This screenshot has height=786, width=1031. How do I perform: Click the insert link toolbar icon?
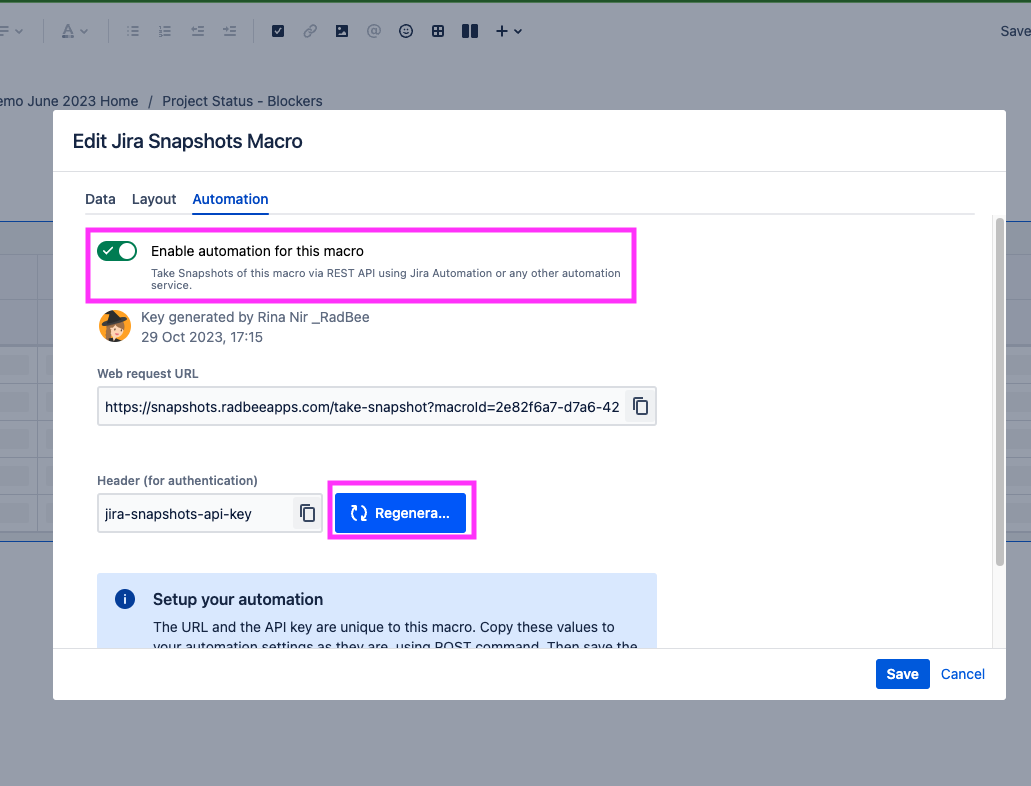pyautogui.click(x=310, y=31)
